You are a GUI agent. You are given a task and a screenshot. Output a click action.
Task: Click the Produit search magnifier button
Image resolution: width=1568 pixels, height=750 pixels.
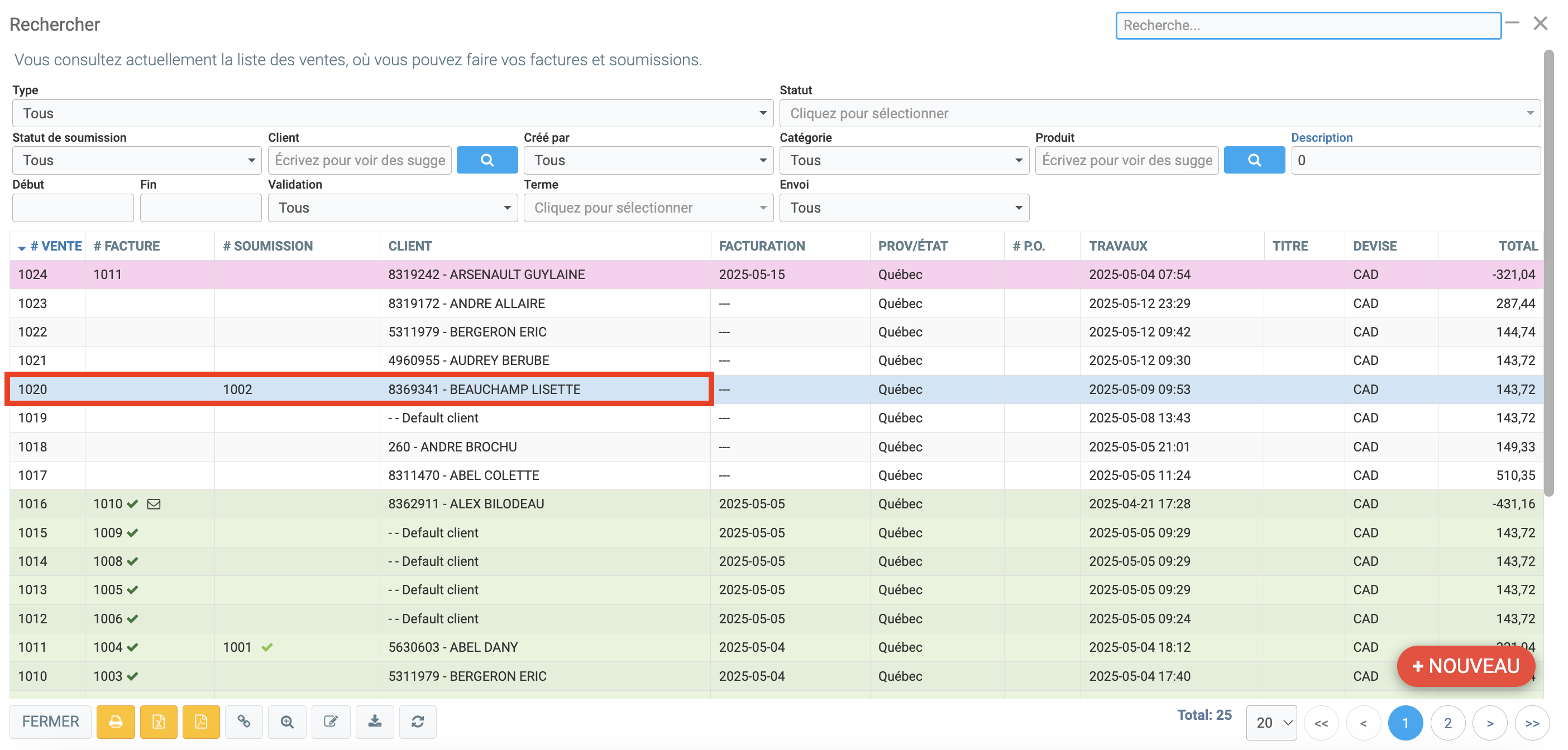[x=1254, y=160]
